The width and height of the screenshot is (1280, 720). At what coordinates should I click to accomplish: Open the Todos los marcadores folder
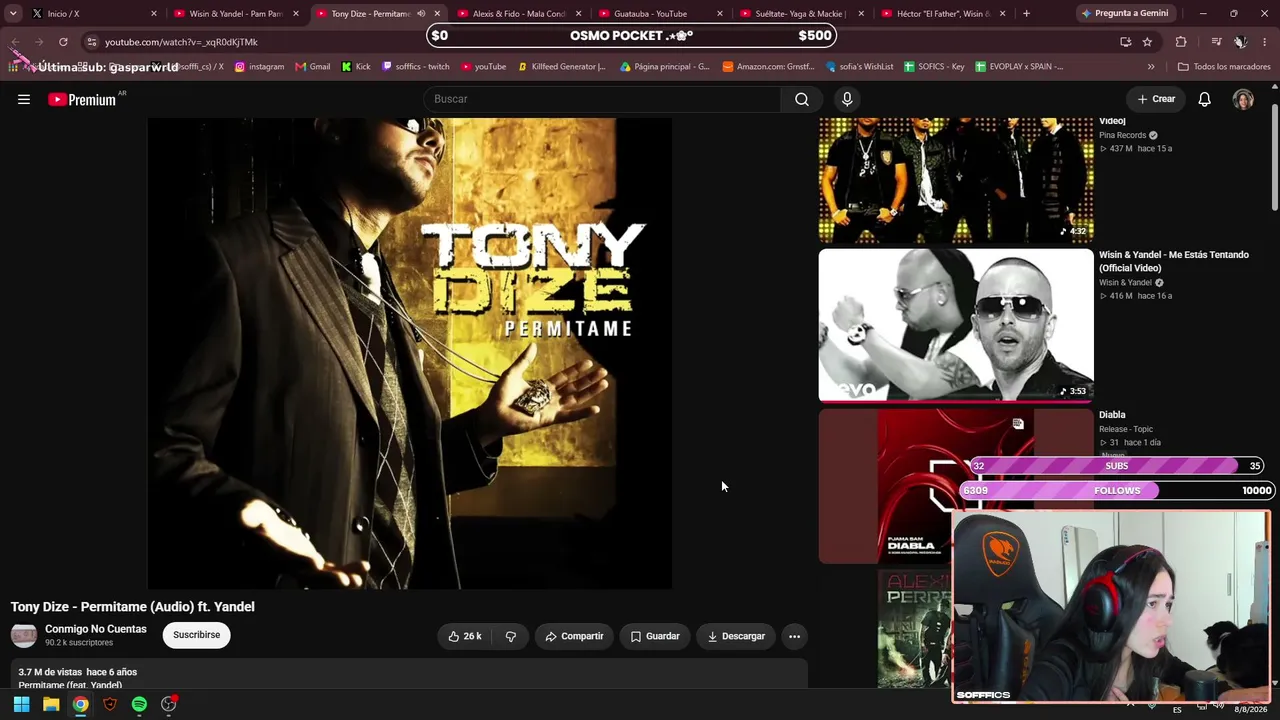pyautogui.click(x=1224, y=67)
